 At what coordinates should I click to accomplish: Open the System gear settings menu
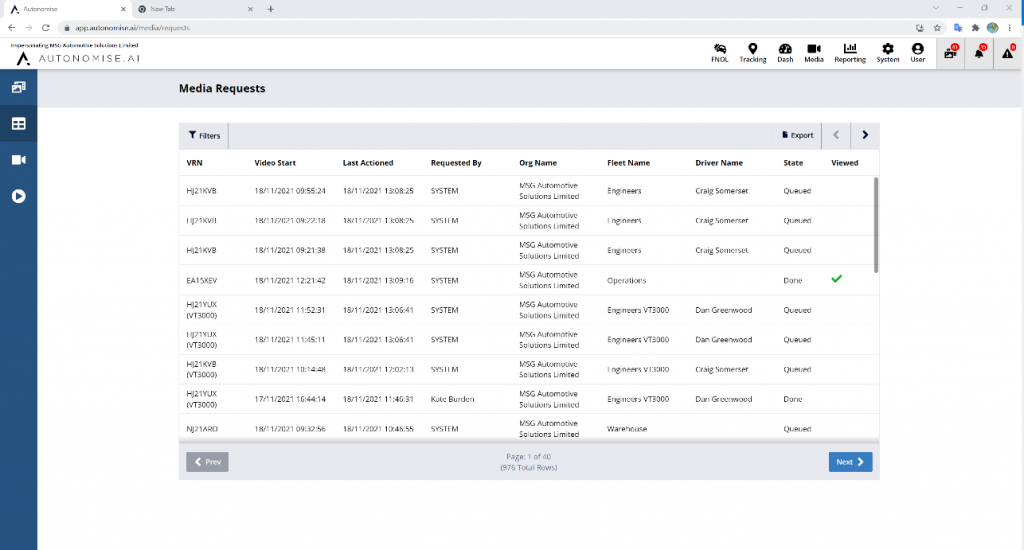click(887, 53)
